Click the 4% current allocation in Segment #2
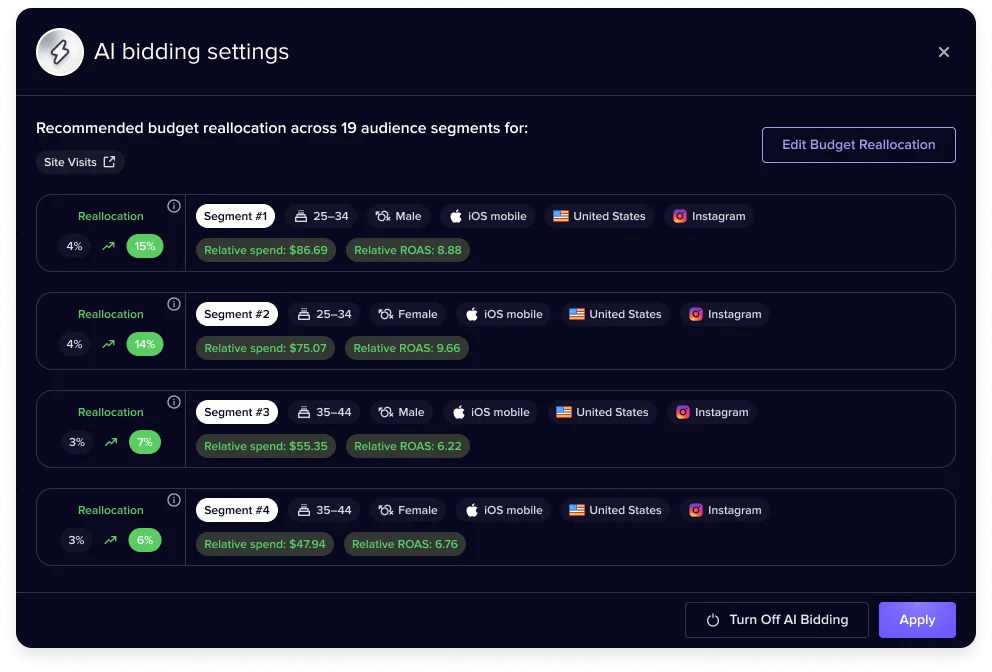Screen dimensions: 992x672 coord(74,344)
